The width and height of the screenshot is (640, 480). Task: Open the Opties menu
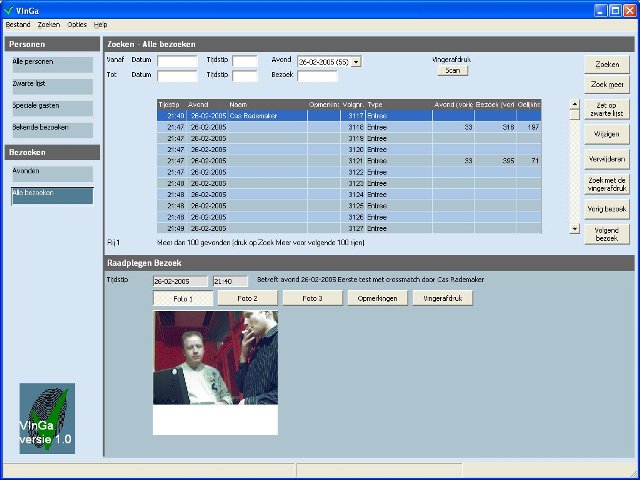tap(77, 24)
